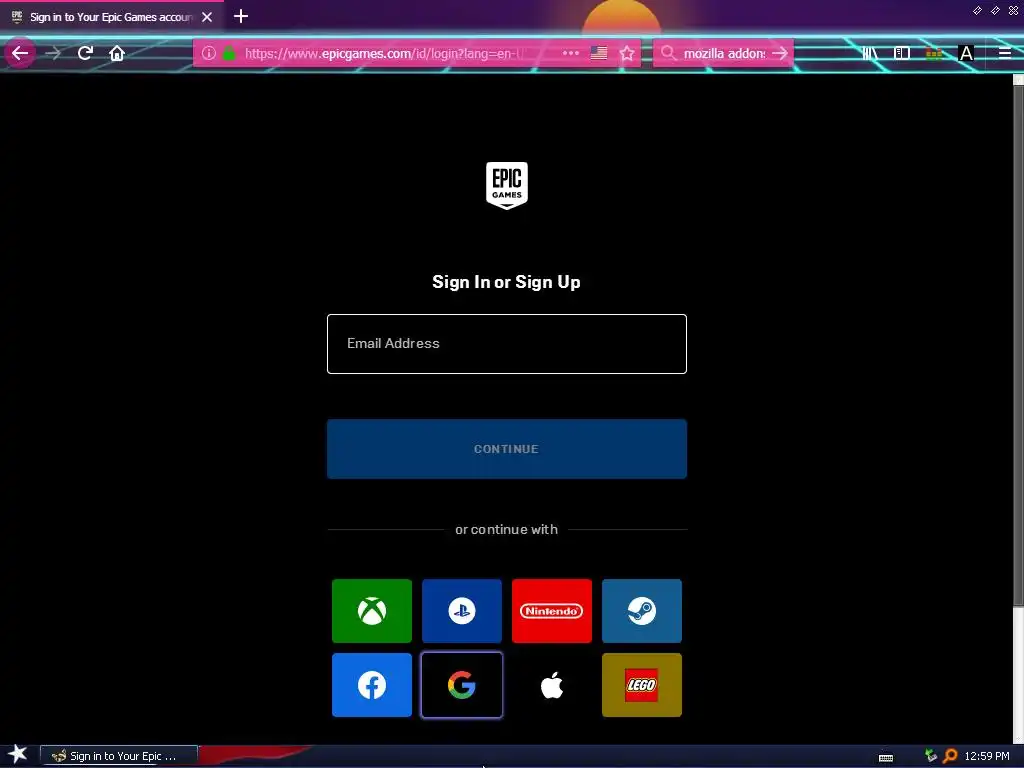
Task: Go back using the browser back arrow
Action: click(x=20, y=53)
